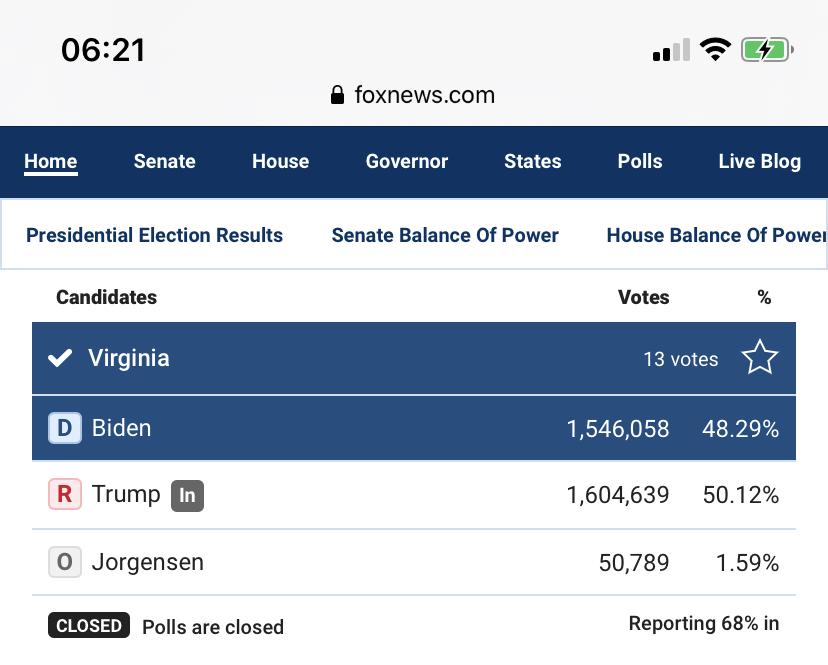Switch to the House tab
828x665 pixels.
tap(280, 161)
